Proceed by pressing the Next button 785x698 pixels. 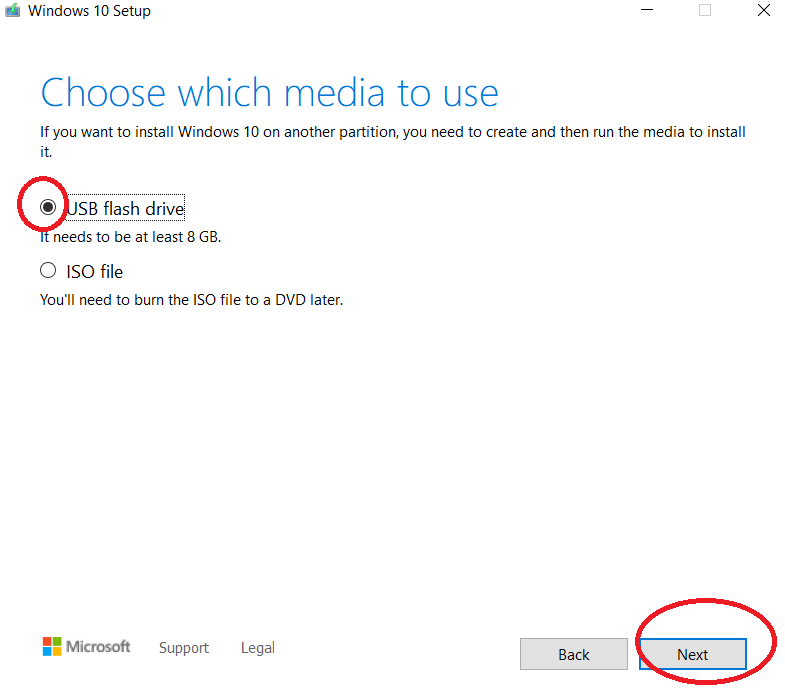point(692,654)
